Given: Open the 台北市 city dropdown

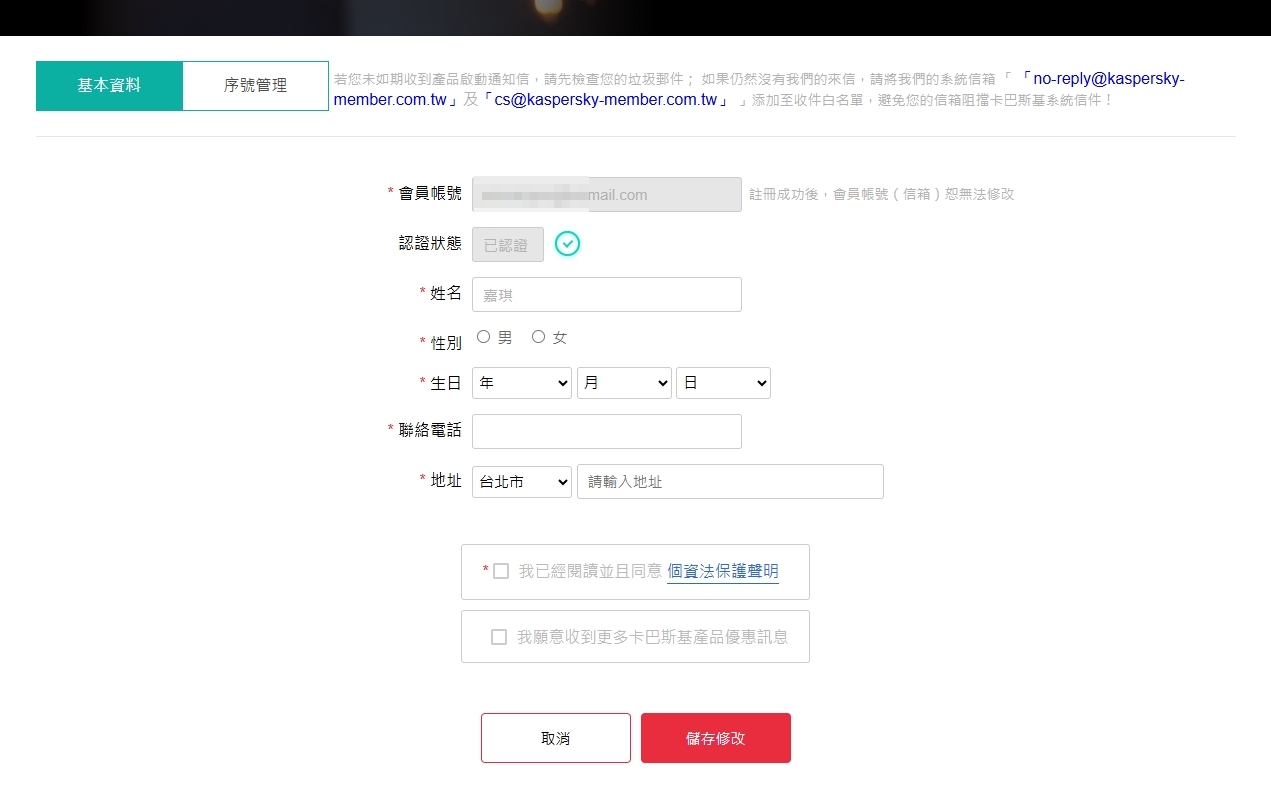Looking at the screenshot, I should (x=521, y=482).
